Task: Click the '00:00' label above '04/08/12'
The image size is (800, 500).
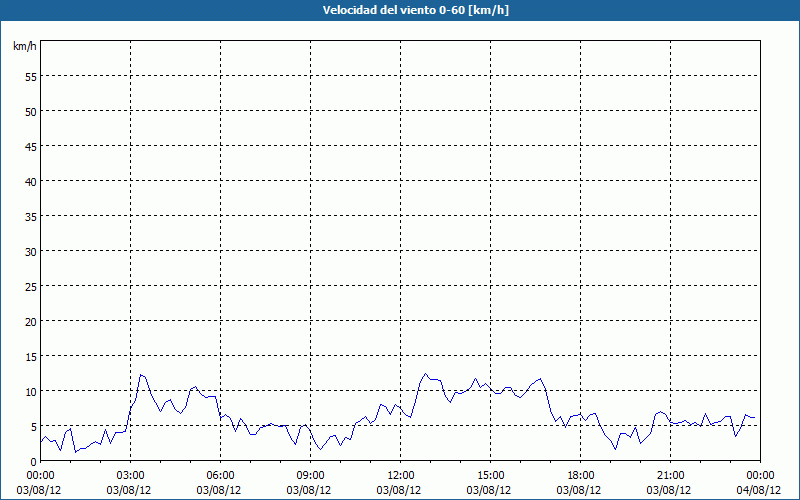Action: coord(760,476)
